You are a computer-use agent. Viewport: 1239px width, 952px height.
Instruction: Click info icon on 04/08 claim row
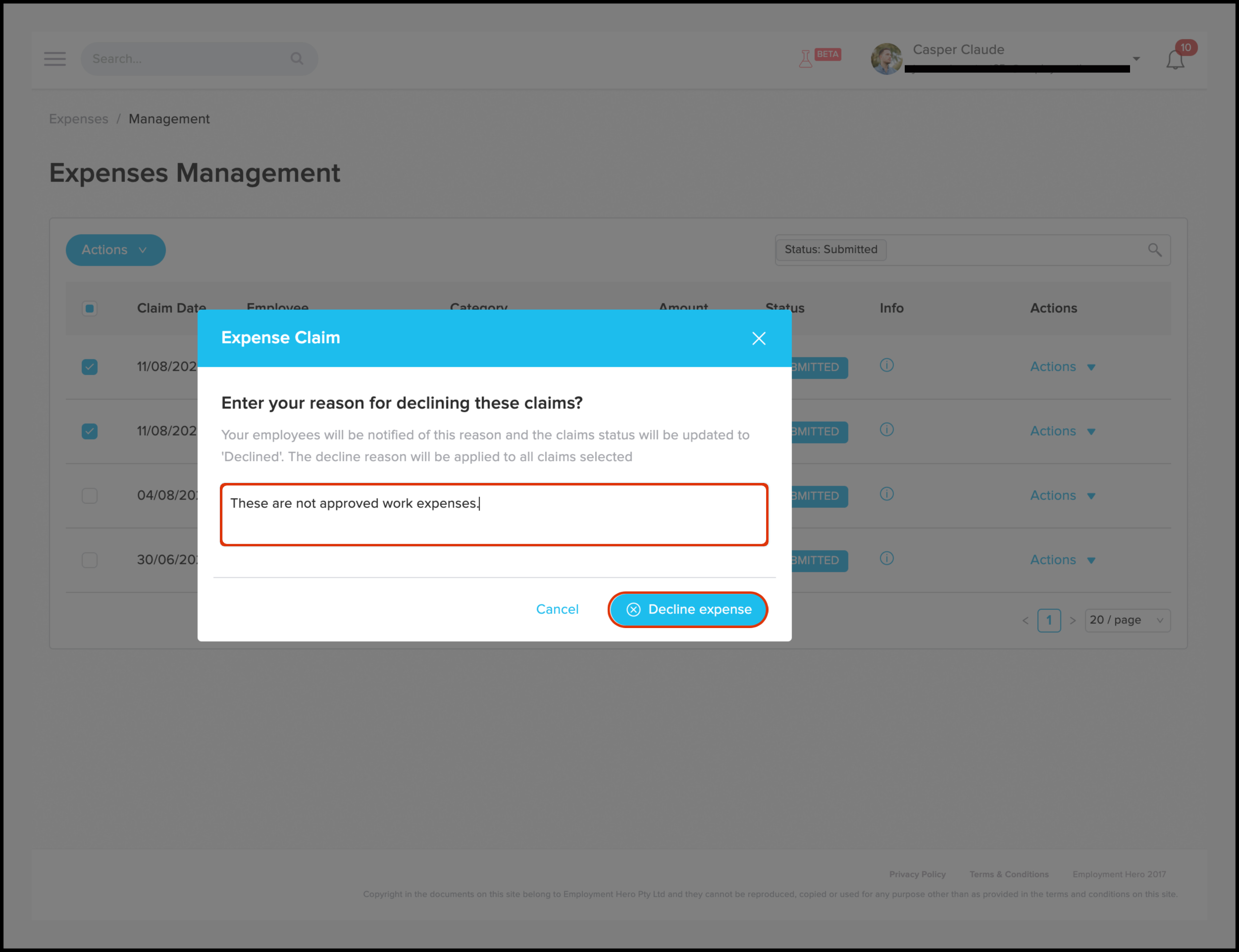(886, 494)
